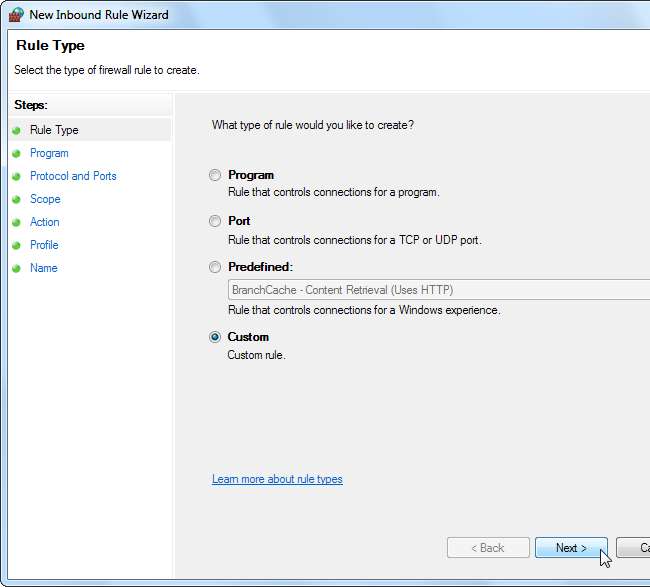The width and height of the screenshot is (650, 587).
Task: Click the green bullet beside Protocol and Ports
Action: pyautogui.click(x=16, y=177)
